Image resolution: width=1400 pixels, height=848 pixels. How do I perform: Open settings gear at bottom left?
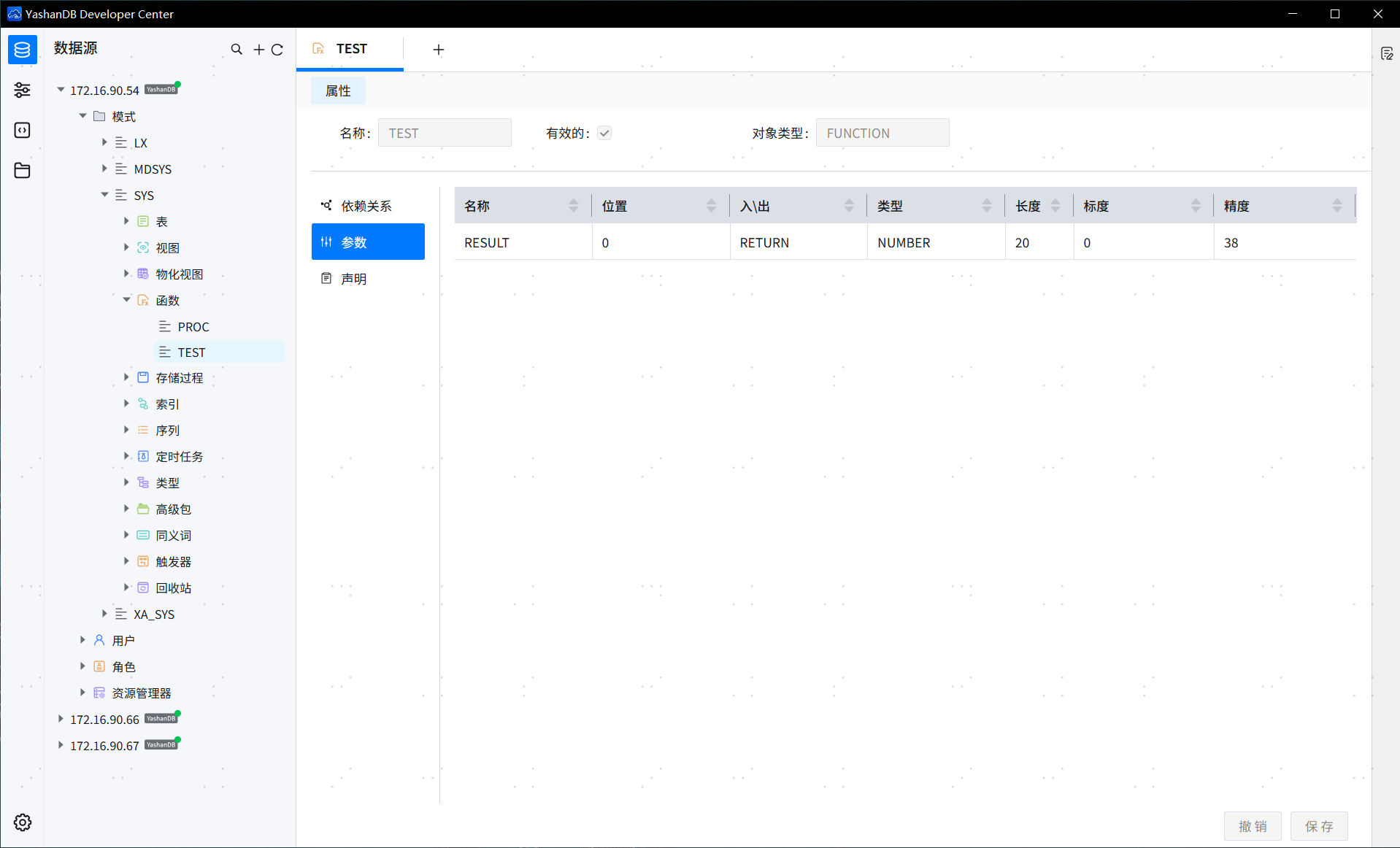coord(23,822)
